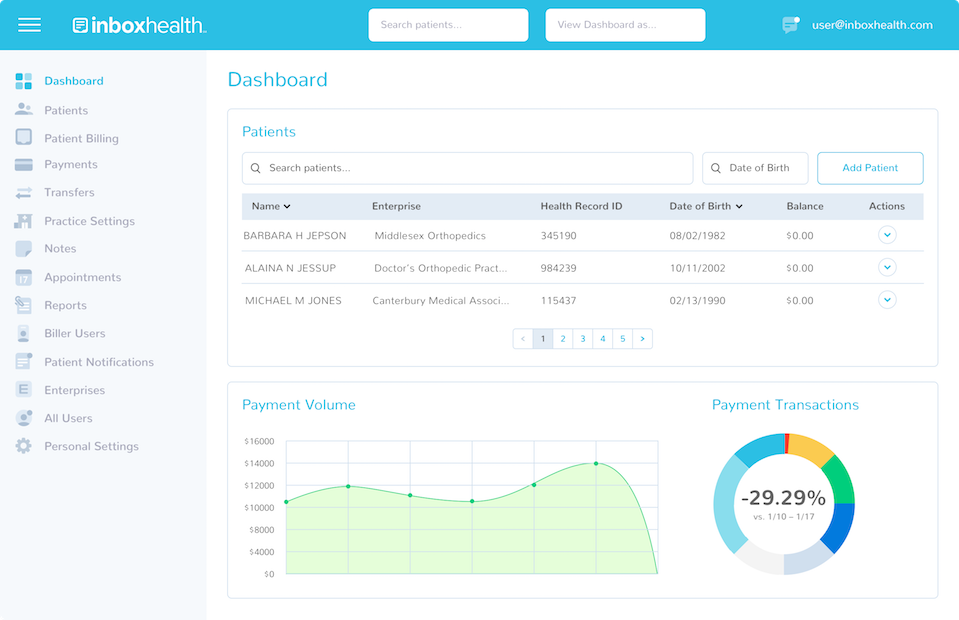Click health record ID 984239
The height and width of the screenshot is (620, 959).
click(x=558, y=268)
